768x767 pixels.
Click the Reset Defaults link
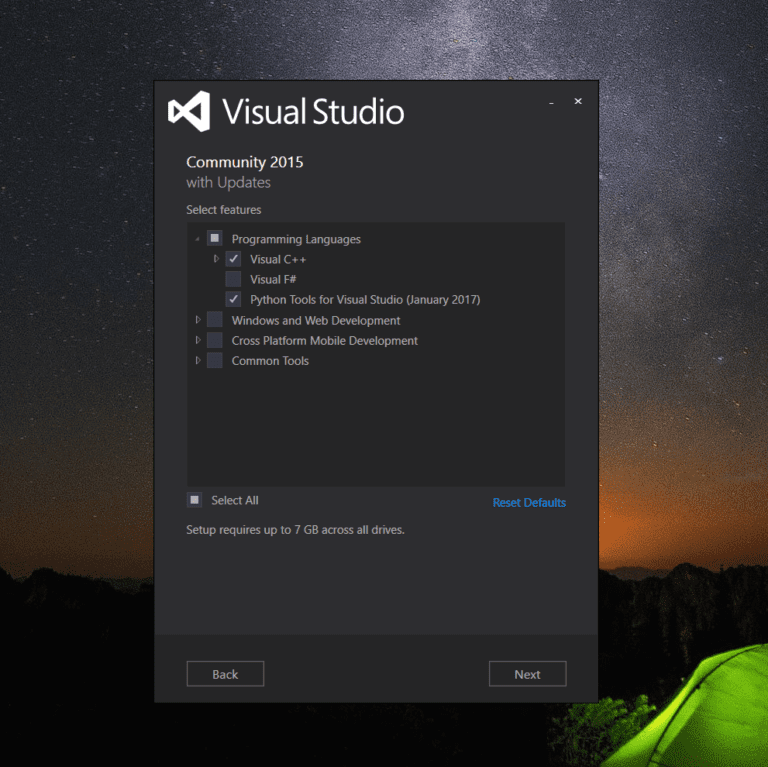point(529,503)
